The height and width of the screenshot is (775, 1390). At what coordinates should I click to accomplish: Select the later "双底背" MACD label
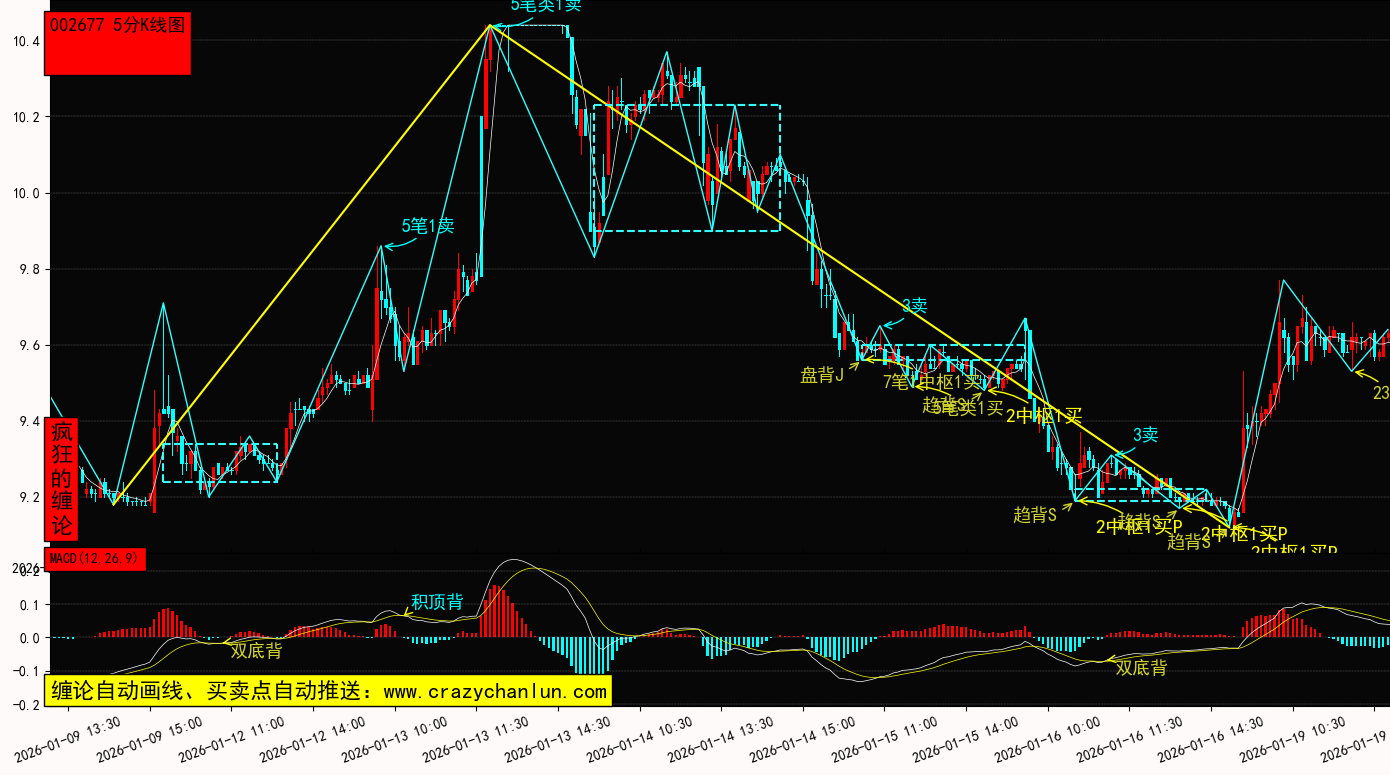point(1141,668)
